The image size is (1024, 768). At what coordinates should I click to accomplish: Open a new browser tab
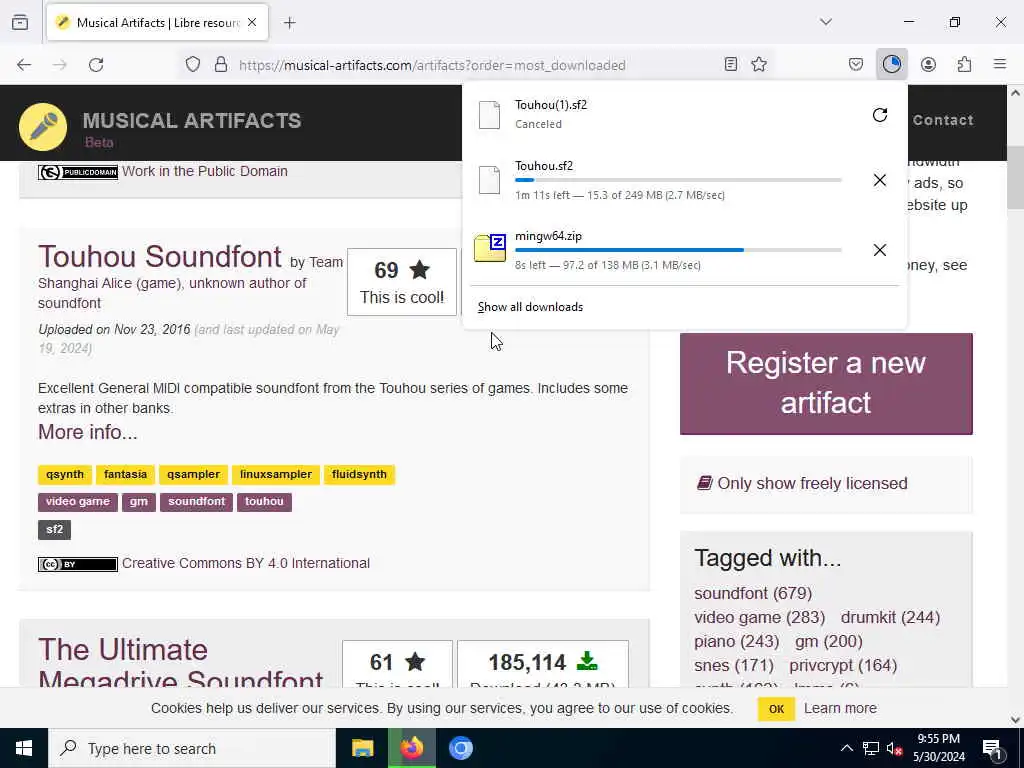coord(290,23)
